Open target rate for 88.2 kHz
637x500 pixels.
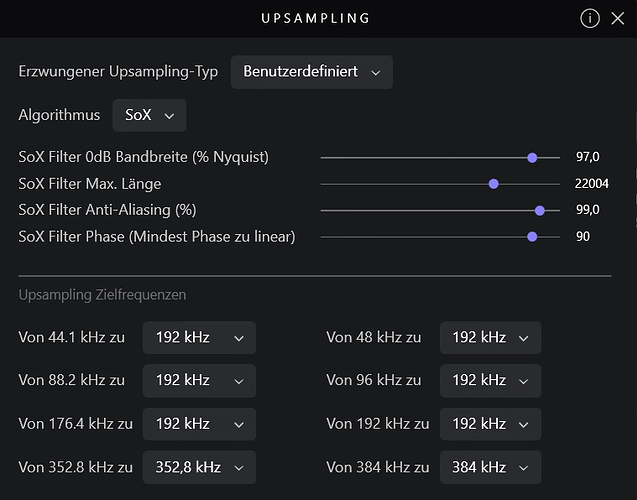[x=199, y=381]
